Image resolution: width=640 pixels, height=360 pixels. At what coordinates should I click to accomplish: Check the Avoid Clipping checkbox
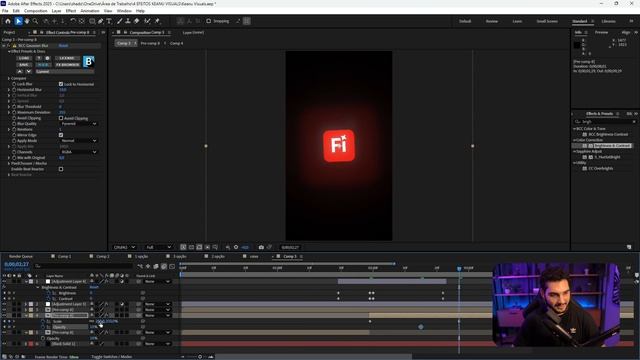(61, 118)
